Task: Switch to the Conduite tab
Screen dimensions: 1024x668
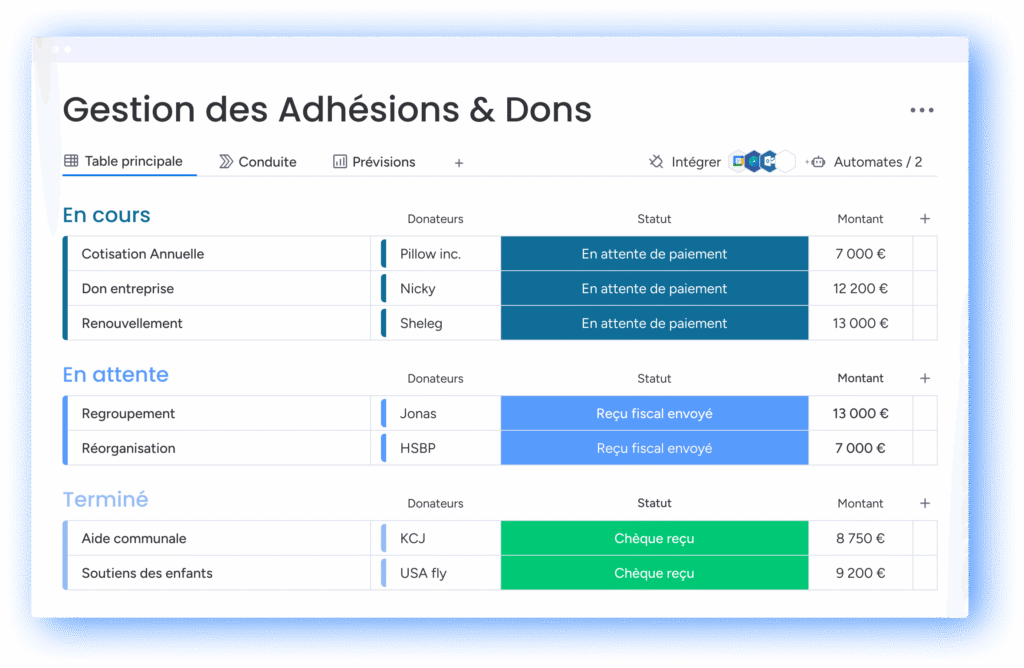Action: (258, 161)
